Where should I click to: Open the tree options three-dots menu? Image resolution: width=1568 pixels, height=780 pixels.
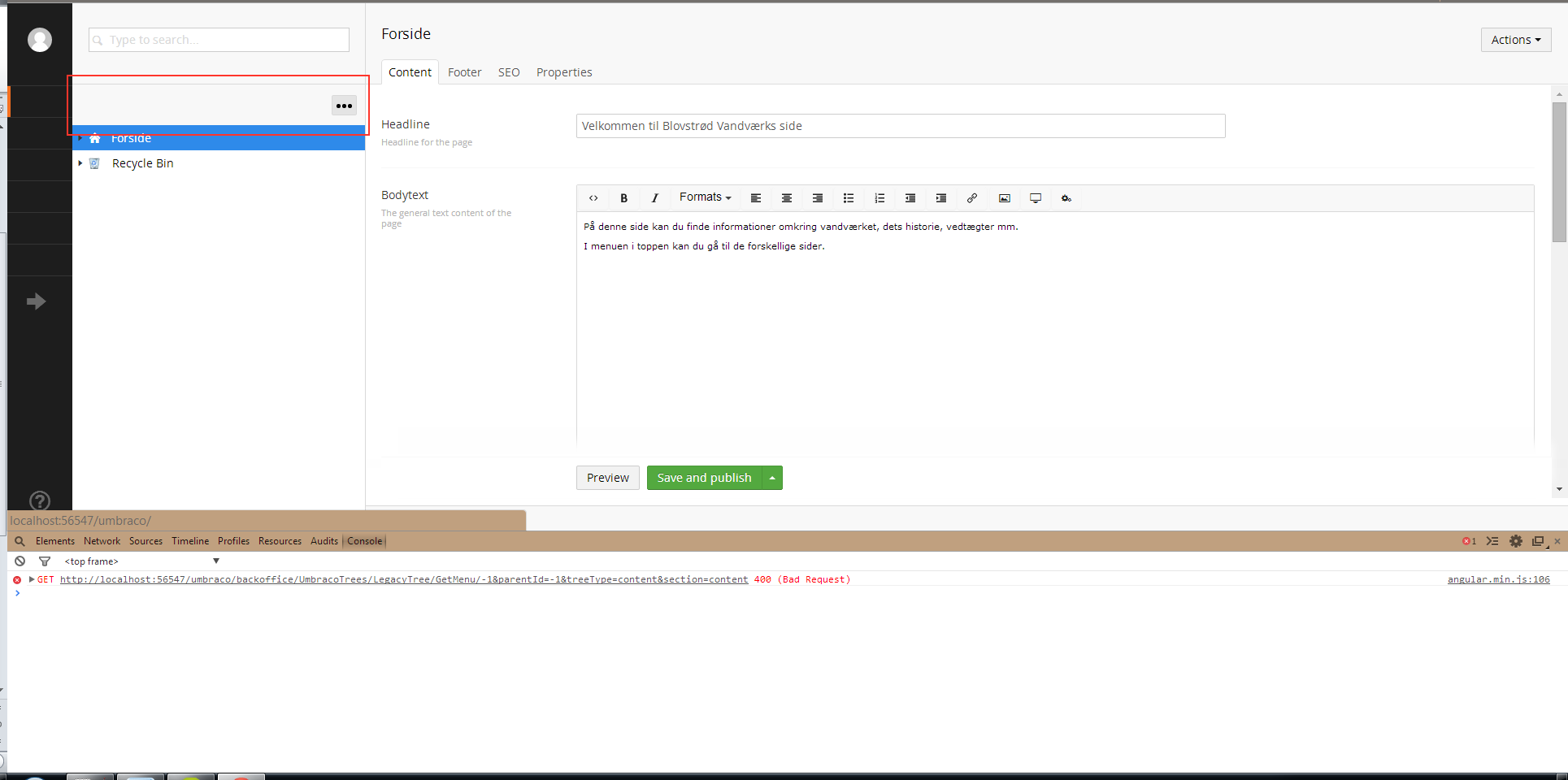pos(344,106)
